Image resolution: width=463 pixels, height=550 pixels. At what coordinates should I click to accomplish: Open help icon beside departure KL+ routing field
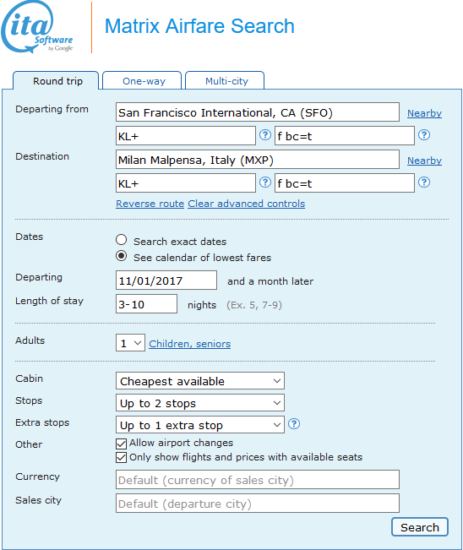(x=265, y=135)
